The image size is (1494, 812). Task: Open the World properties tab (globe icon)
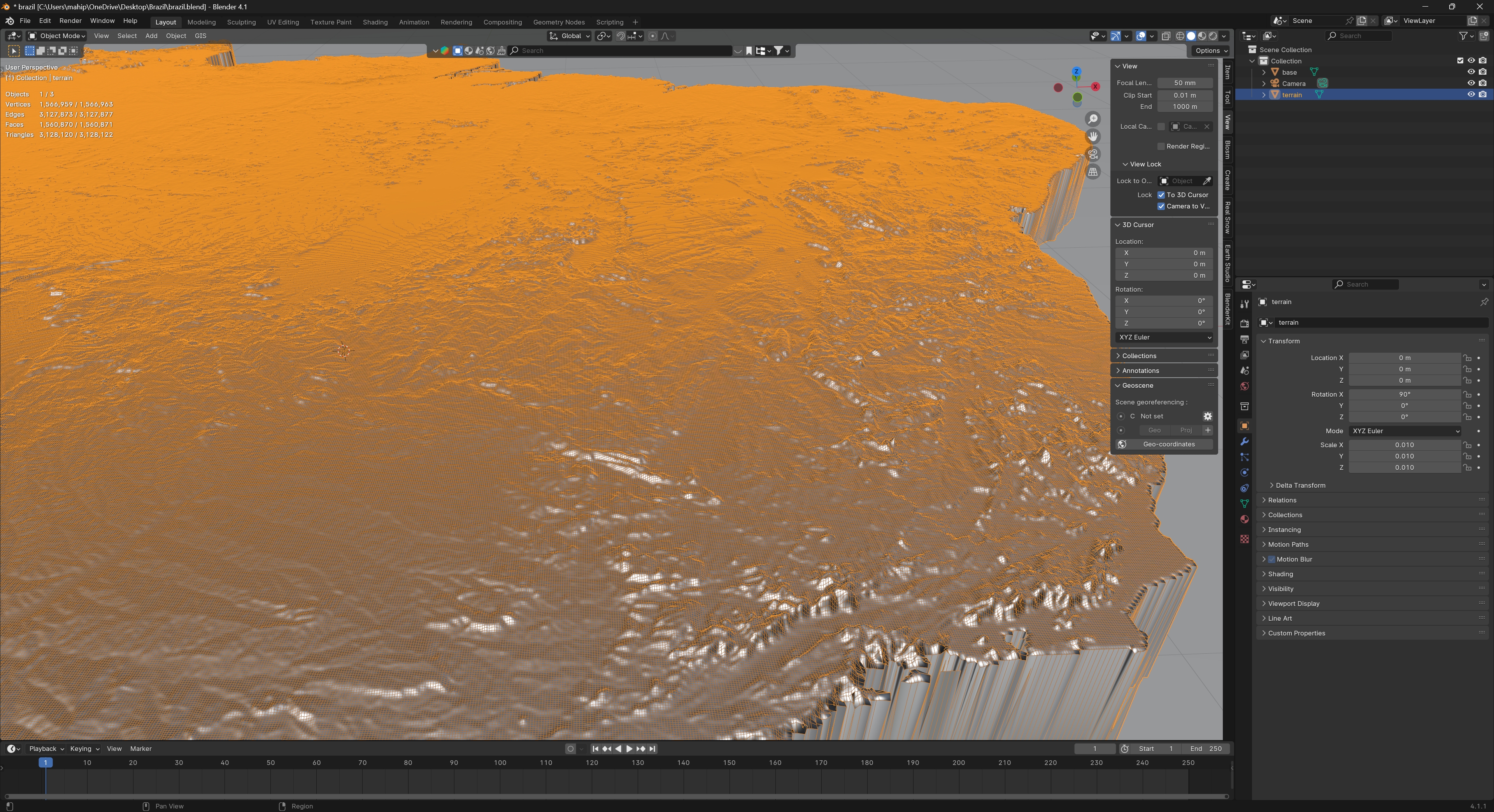pyautogui.click(x=1244, y=386)
